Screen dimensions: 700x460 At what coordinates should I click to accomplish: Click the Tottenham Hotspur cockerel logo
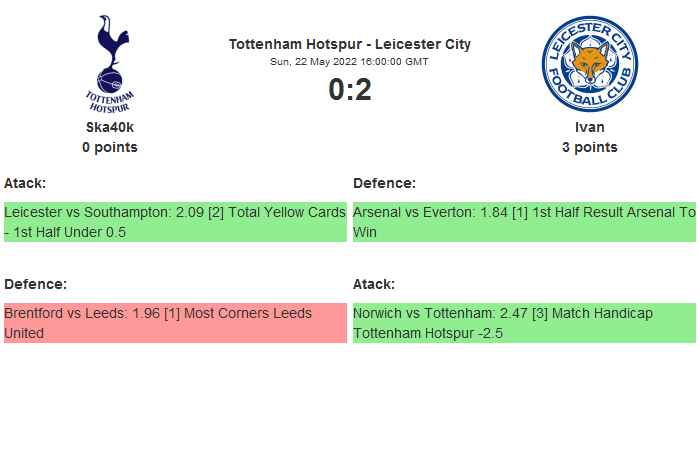point(110,62)
